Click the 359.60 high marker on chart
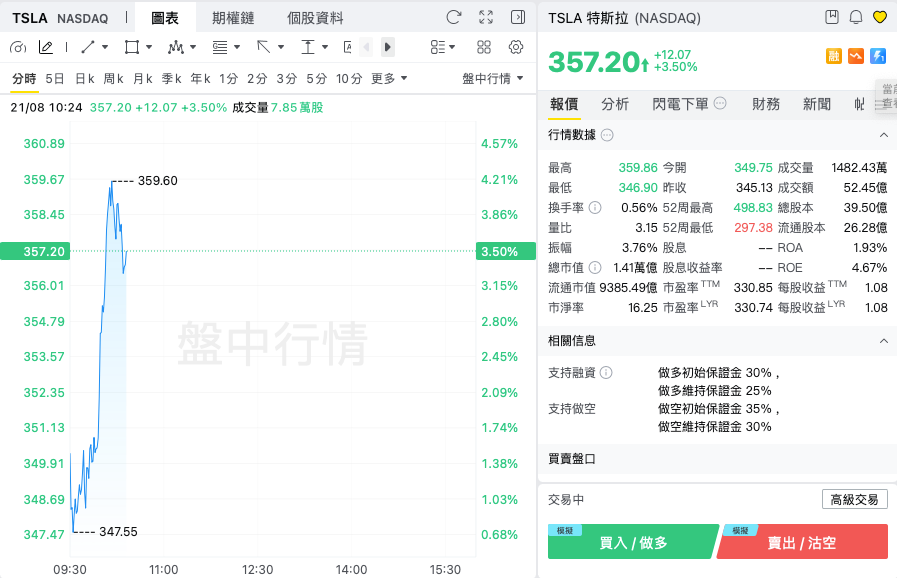897x578 pixels. [157, 181]
